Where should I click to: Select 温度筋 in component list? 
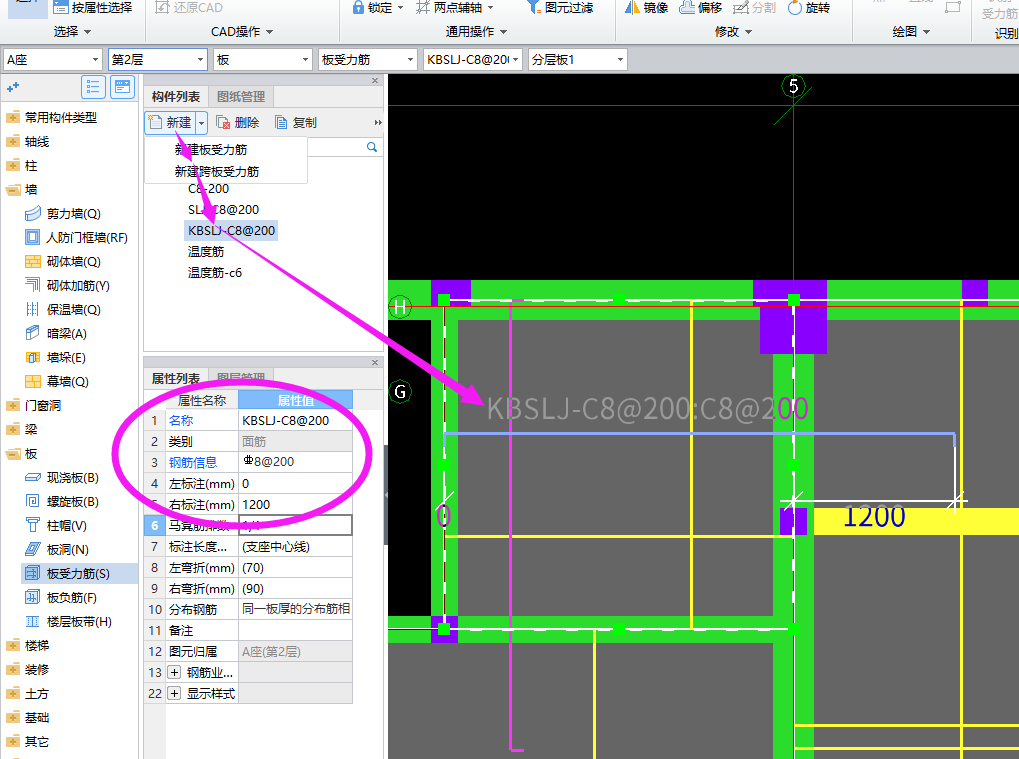205,251
